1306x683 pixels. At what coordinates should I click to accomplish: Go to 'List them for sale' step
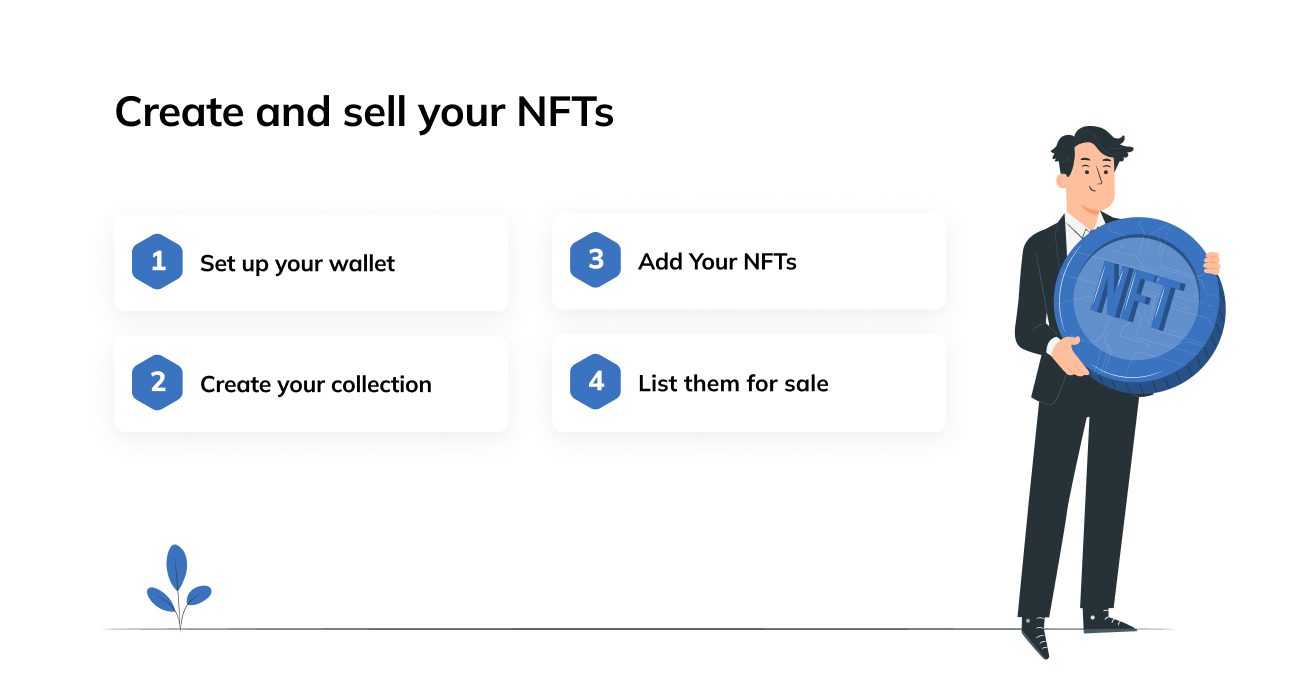(733, 383)
